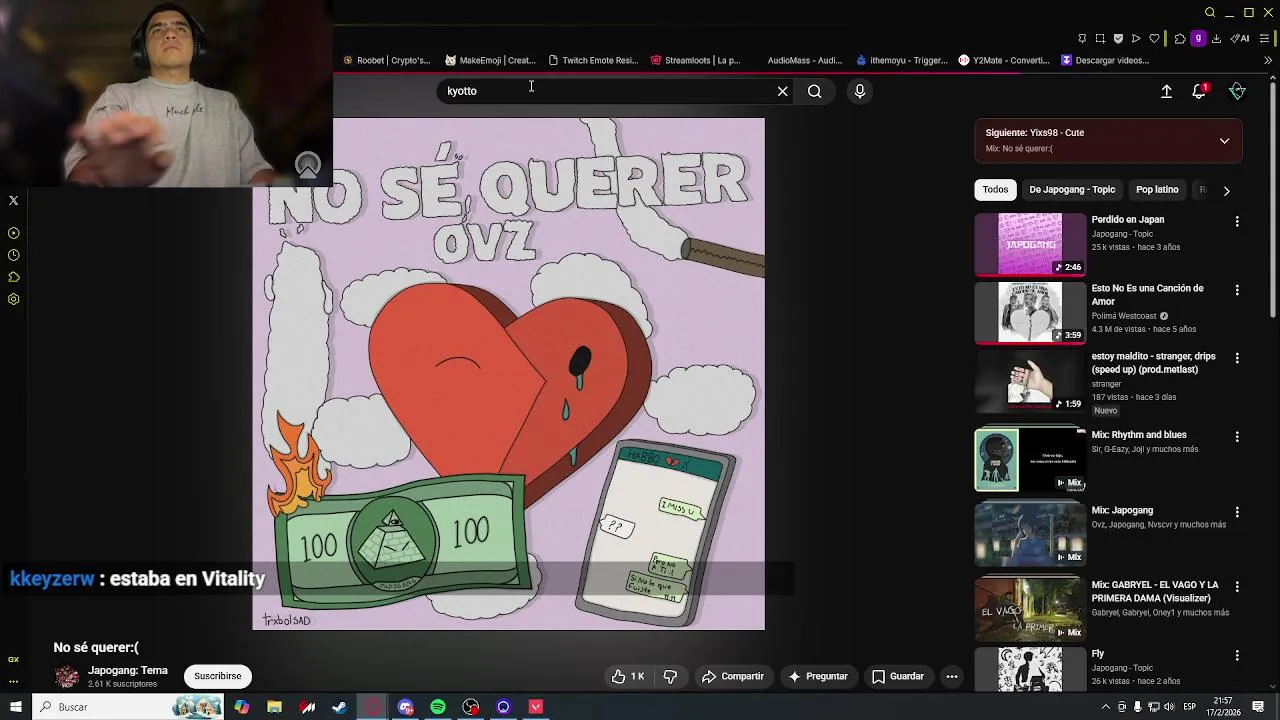The width and height of the screenshot is (1280, 720).
Task: Open Mix: Japogang thumbnail
Action: (x=1030, y=535)
